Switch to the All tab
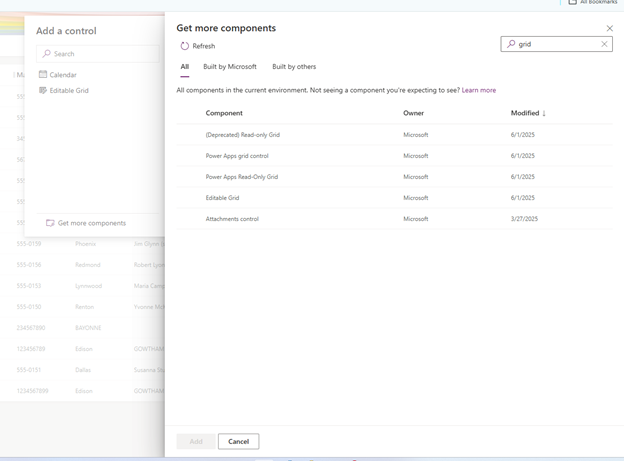Screen dimensions: 624x461 click(185, 66)
